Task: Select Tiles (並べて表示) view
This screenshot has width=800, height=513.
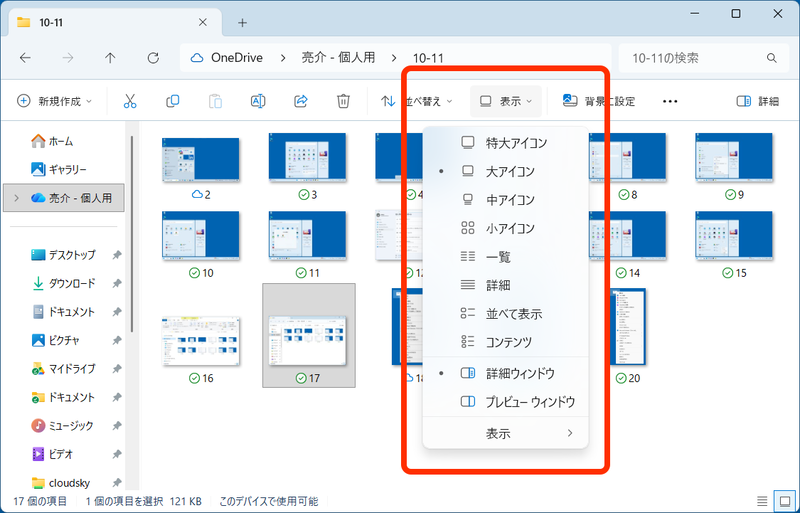Action: click(506, 313)
